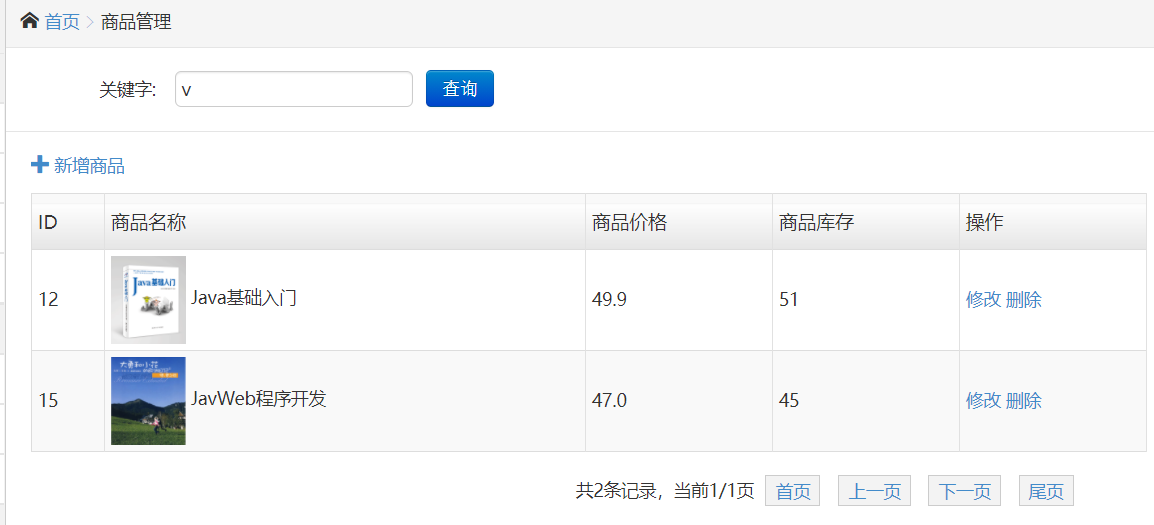The image size is (1154, 525).
Task: Select the product name Java基础入门
Action: (x=244, y=298)
